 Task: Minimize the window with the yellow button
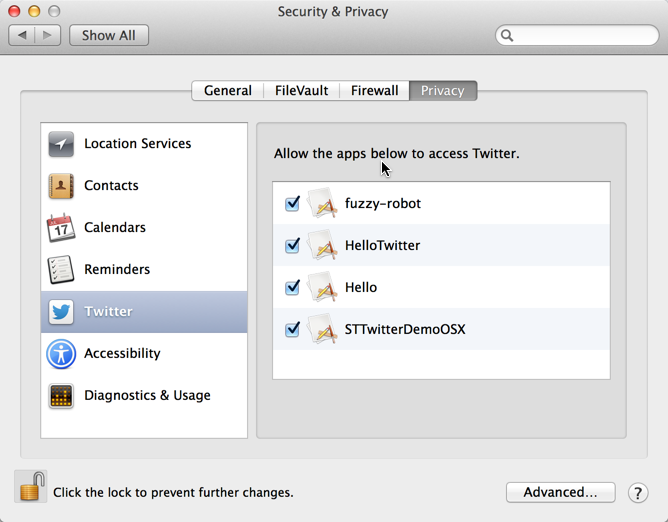coord(34,11)
